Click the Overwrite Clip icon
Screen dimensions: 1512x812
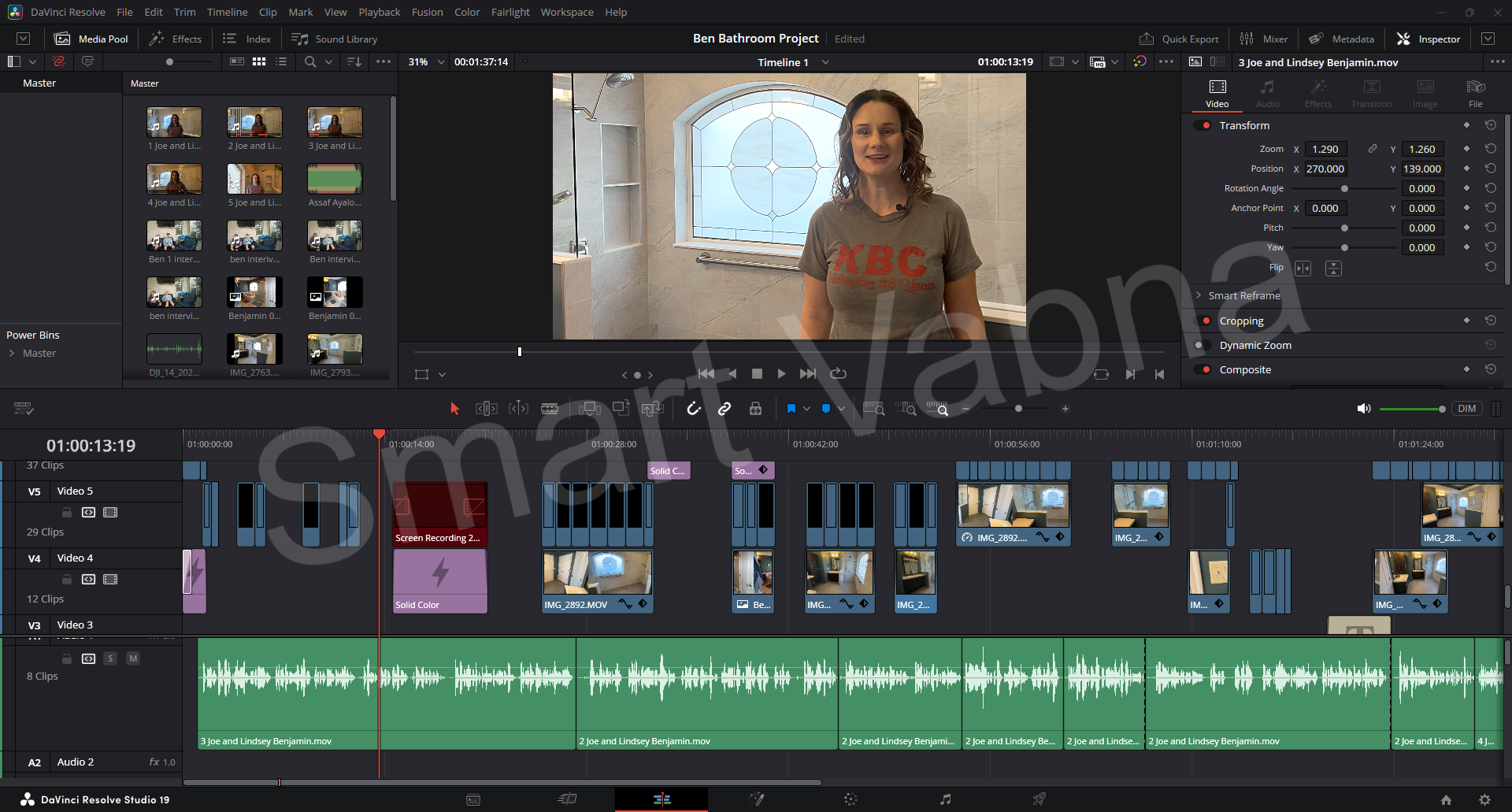[x=621, y=408]
